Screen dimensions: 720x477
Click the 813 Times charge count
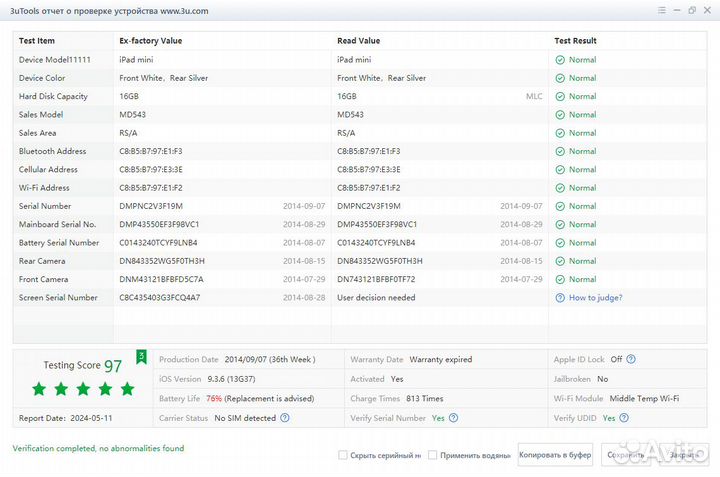coord(425,398)
